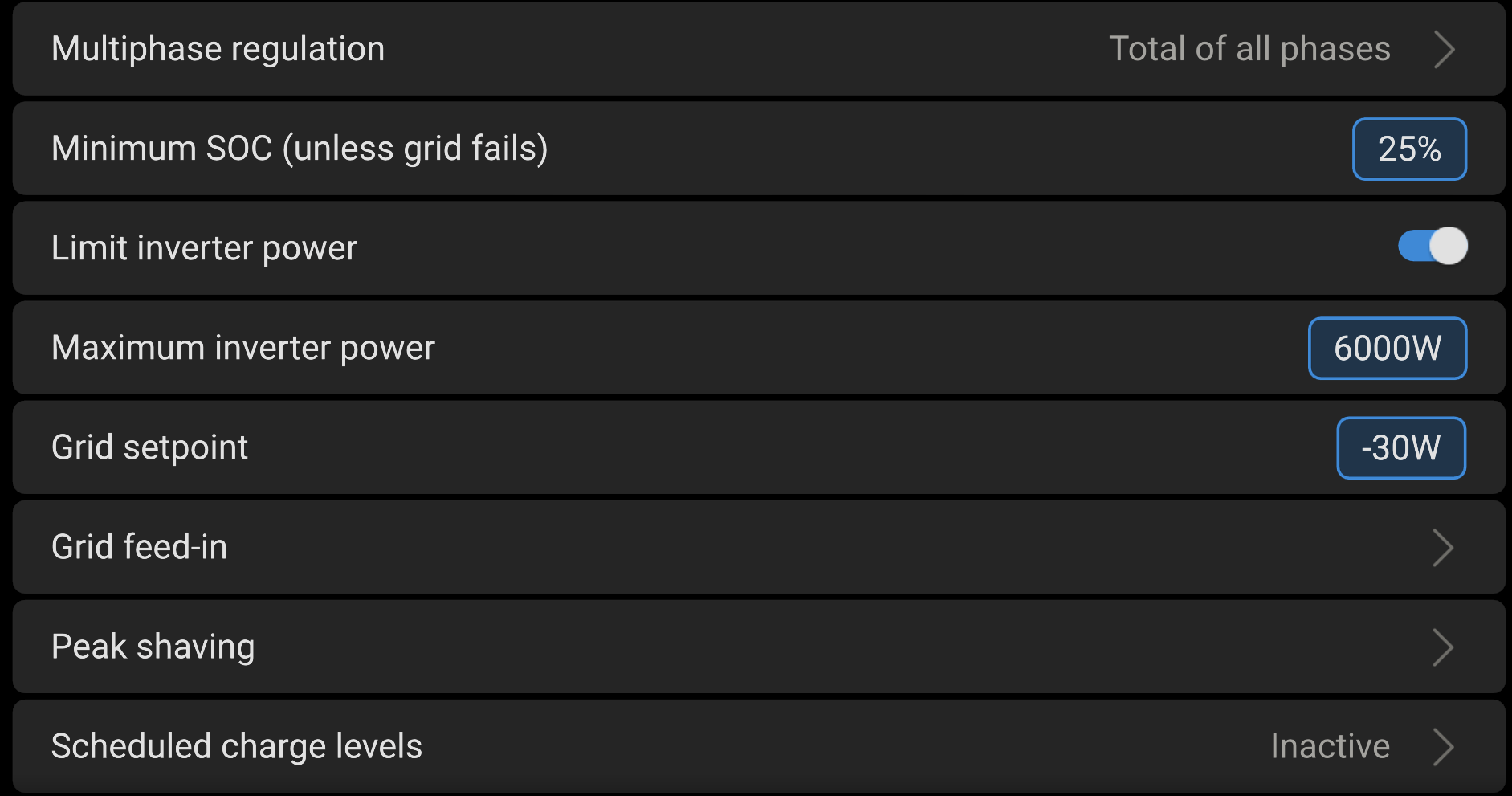Viewport: 1512px width, 796px height.
Task: Click the white knob of the inverter limit switch
Action: (x=1449, y=246)
